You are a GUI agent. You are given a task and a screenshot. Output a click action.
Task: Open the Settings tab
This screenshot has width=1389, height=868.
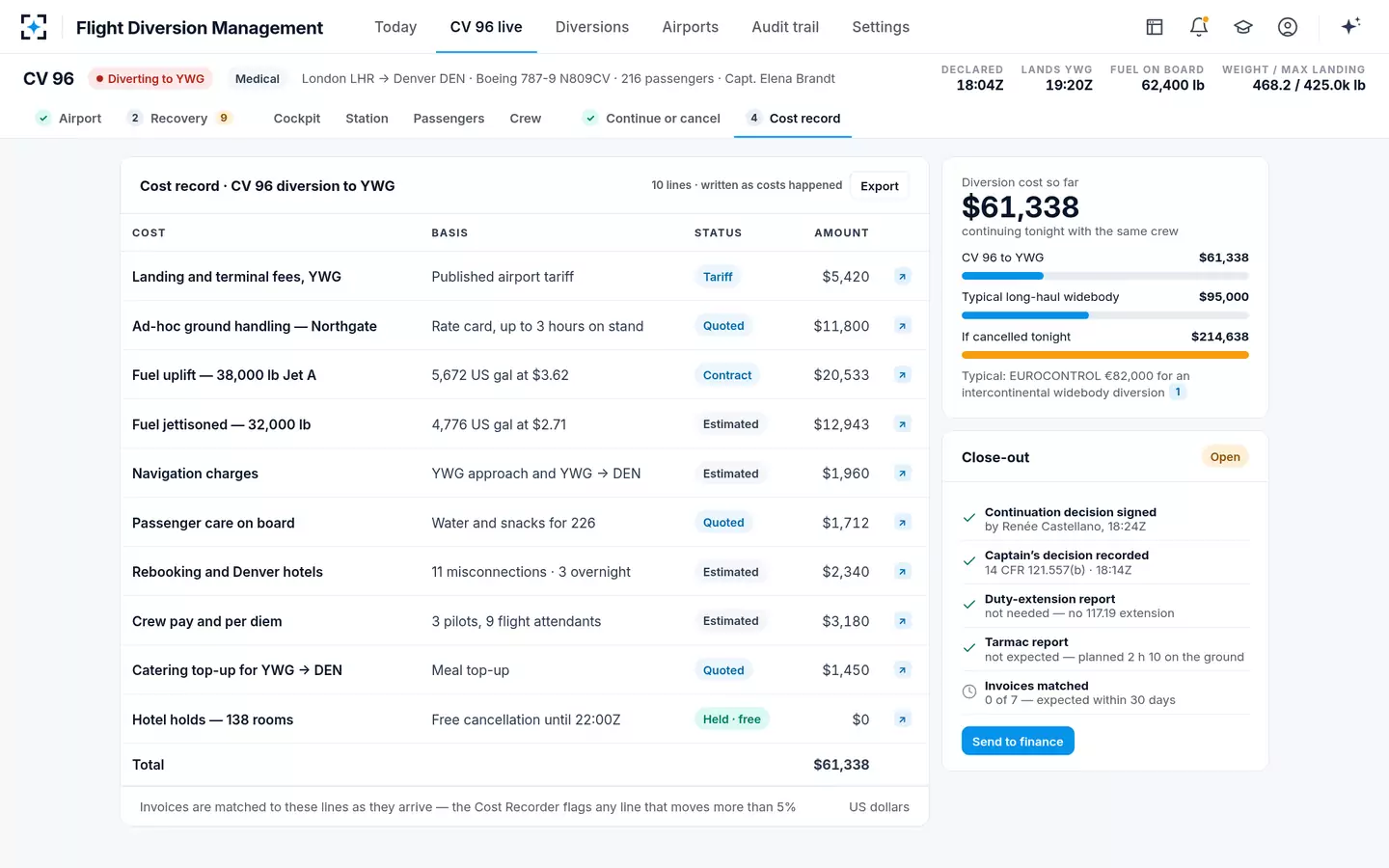click(x=881, y=27)
